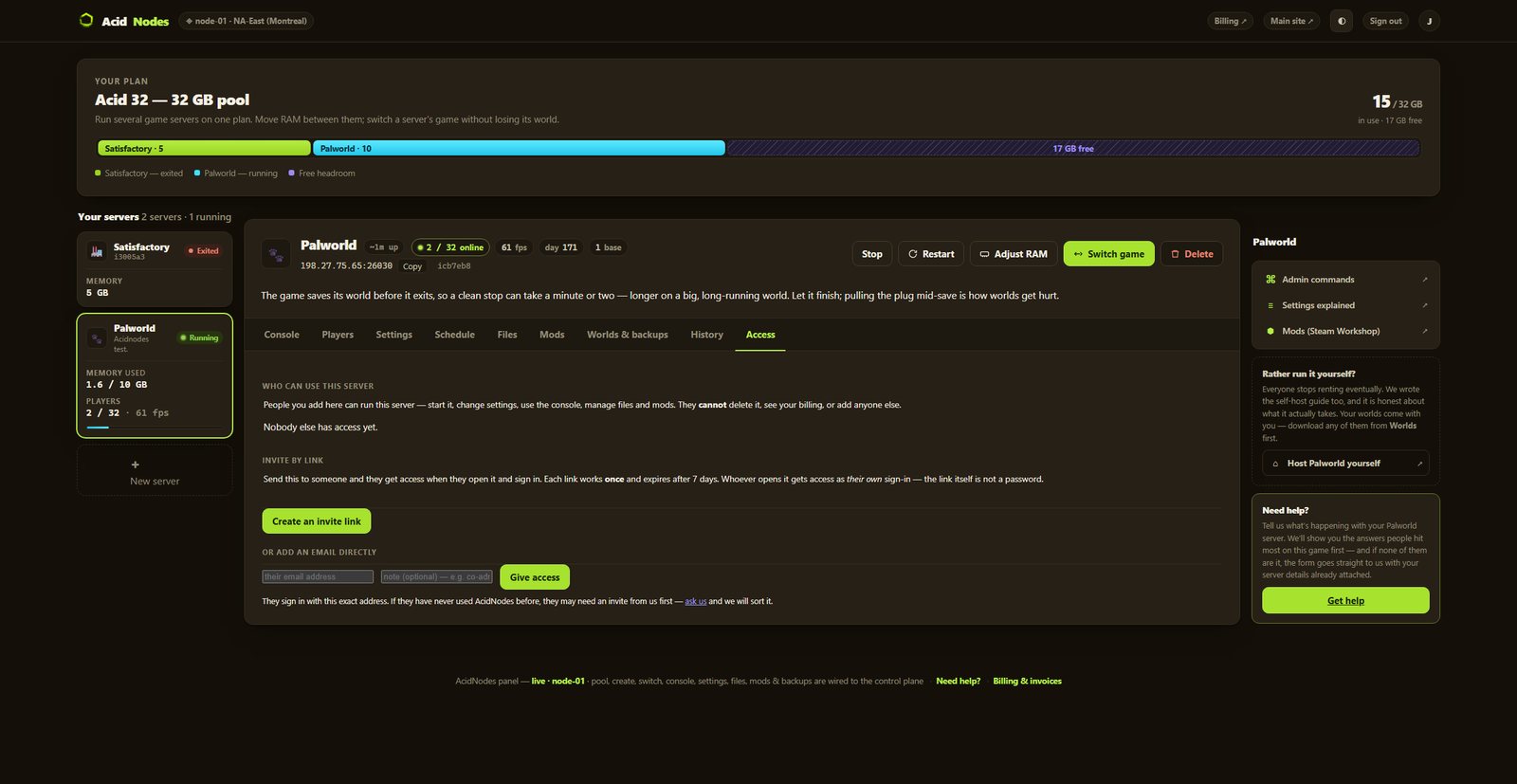Open the J user avatar
The width and height of the screenshot is (1517, 784).
(1429, 21)
